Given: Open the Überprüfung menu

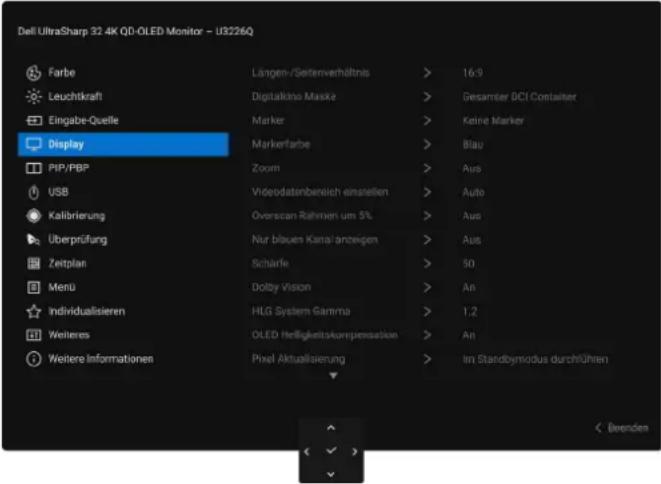Looking at the screenshot, I should (123, 240).
